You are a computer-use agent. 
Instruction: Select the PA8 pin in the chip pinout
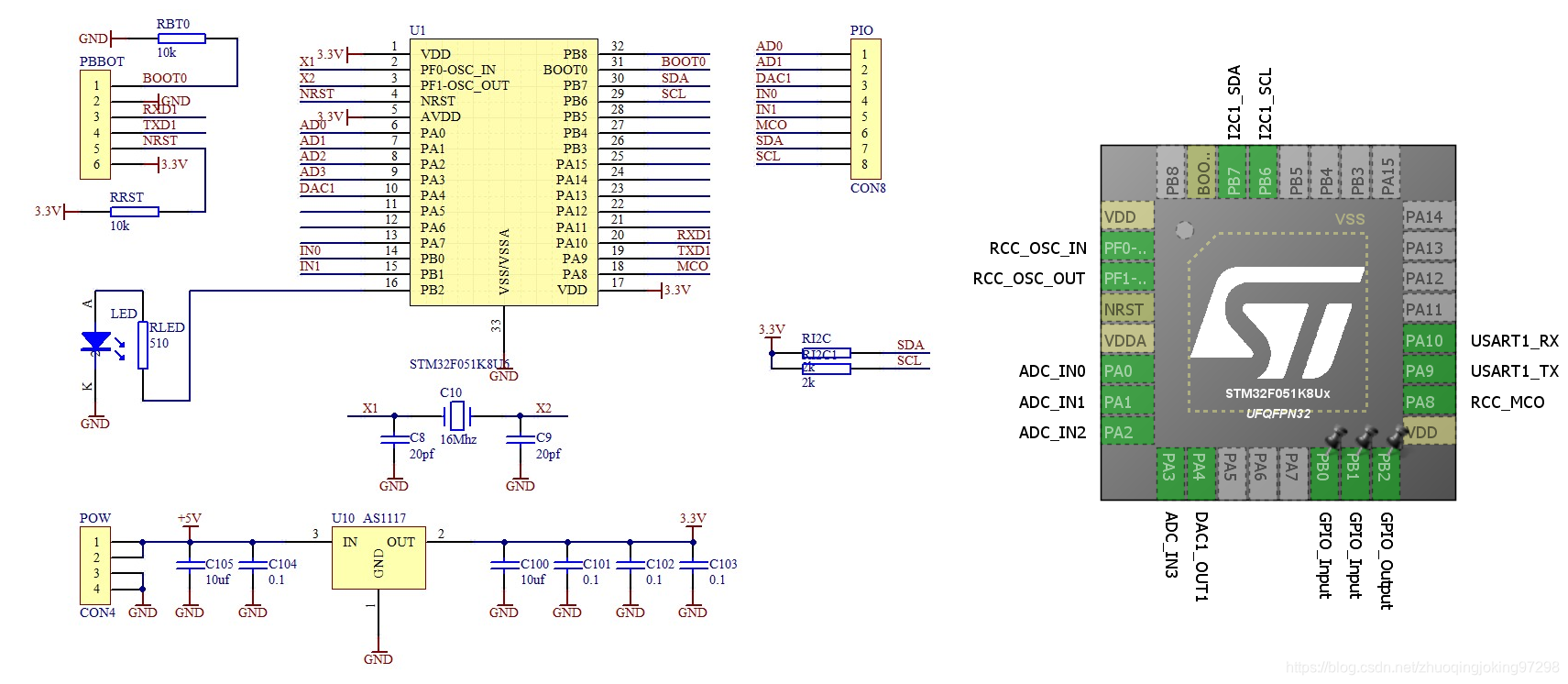click(1429, 402)
